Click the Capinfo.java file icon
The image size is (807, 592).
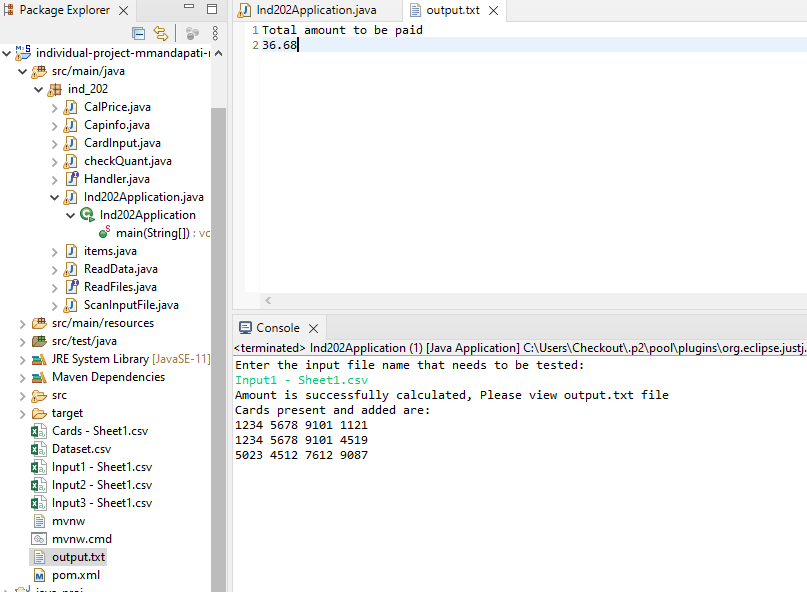[71, 125]
